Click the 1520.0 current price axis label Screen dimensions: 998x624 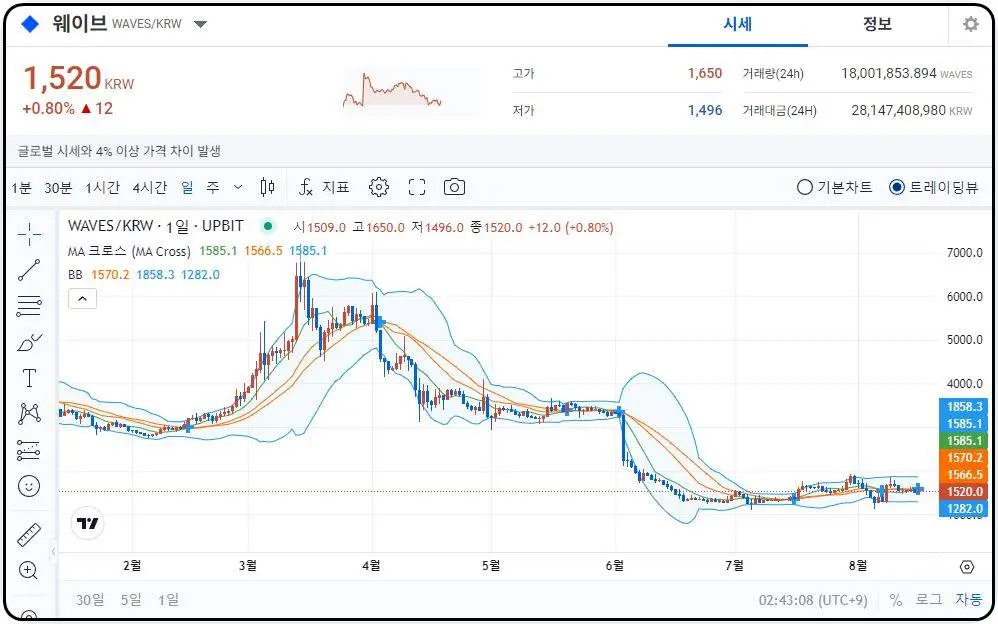(964, 492)
